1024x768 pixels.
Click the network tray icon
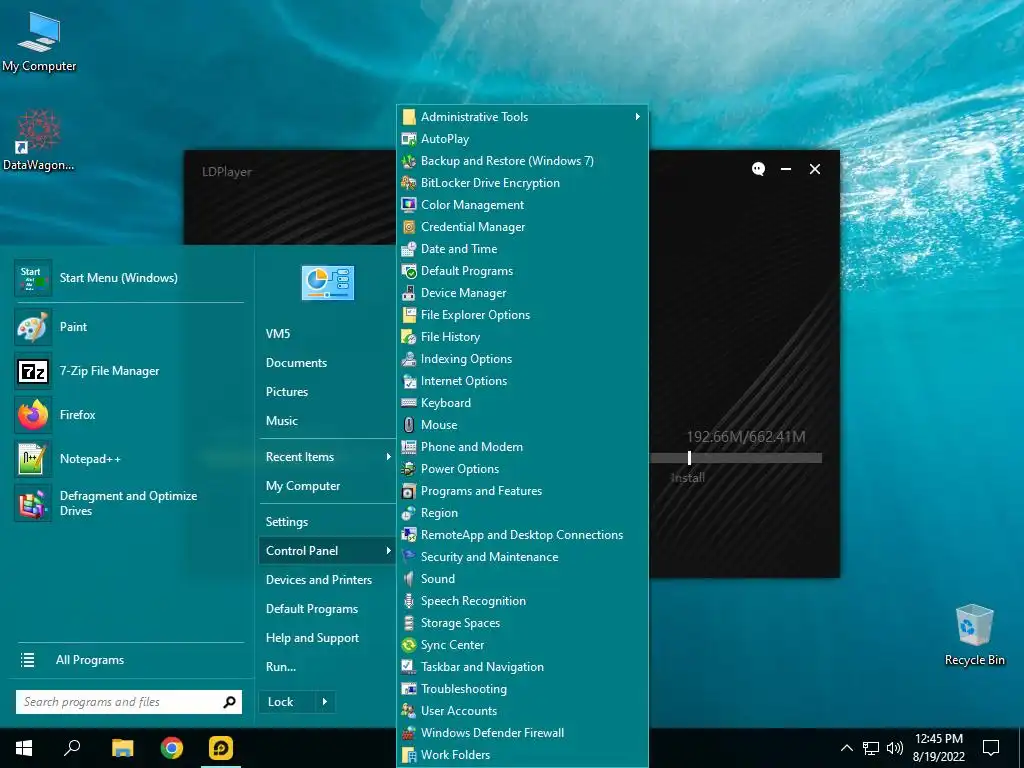coord(871,748)
